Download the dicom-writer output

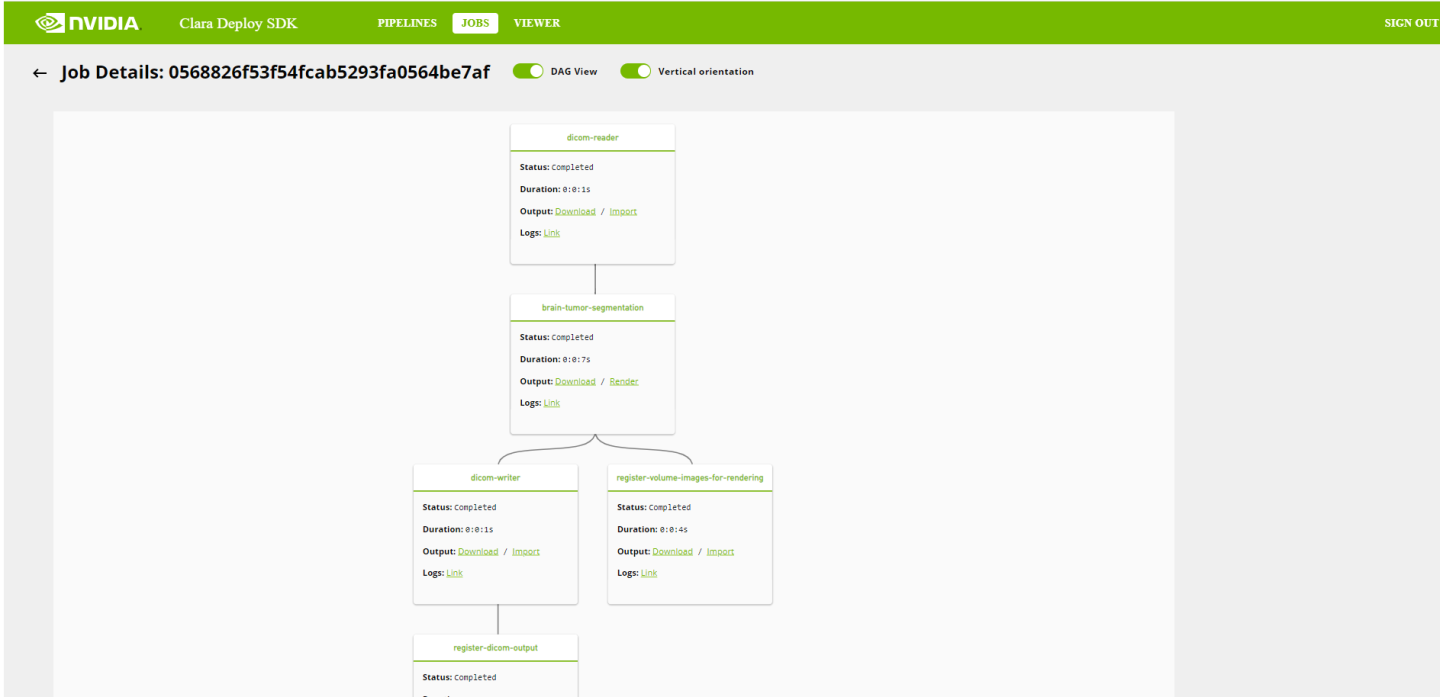click(478, 551)
